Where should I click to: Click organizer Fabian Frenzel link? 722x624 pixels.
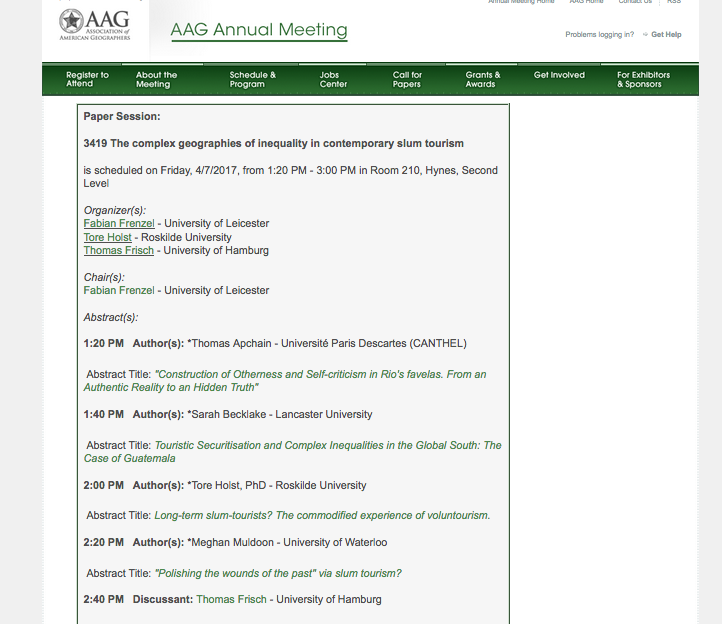coord(119,223)
